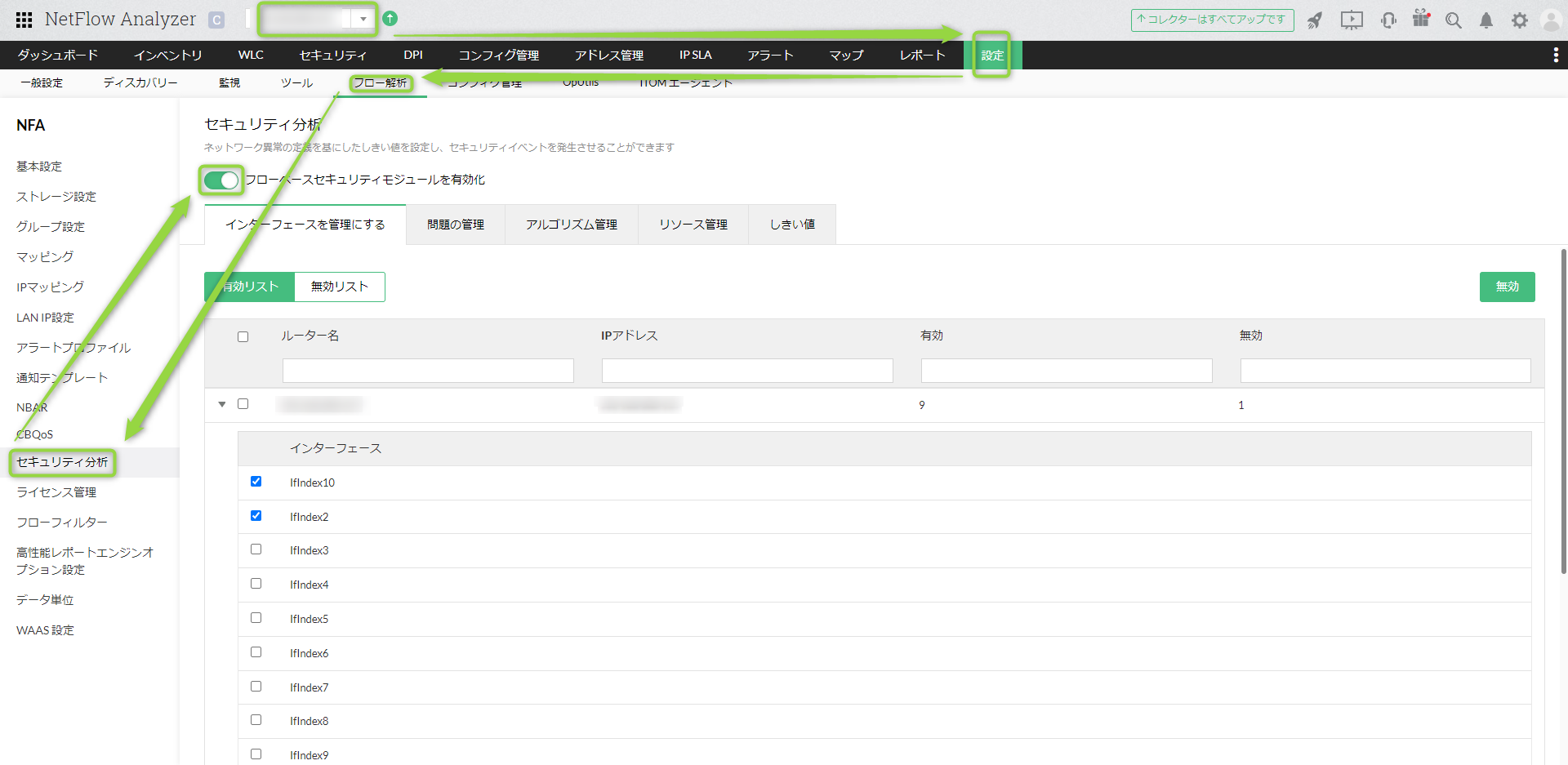Switch to ディスカバリー sub-tab
The height and width of the screenshot is (765, 1568).
click(140, 82)
